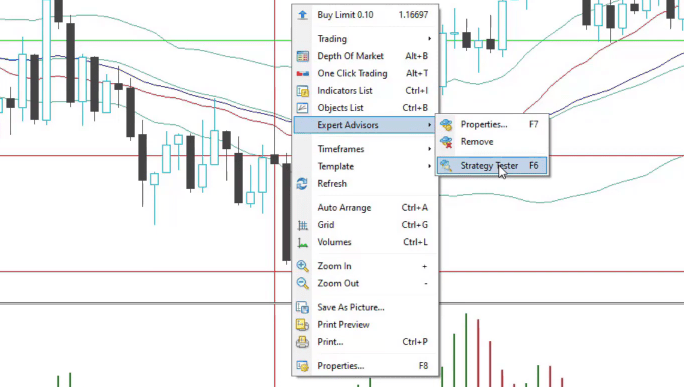Click the Objects List icon
Viewport: 684px width, 387px height.
pos(302,108)
